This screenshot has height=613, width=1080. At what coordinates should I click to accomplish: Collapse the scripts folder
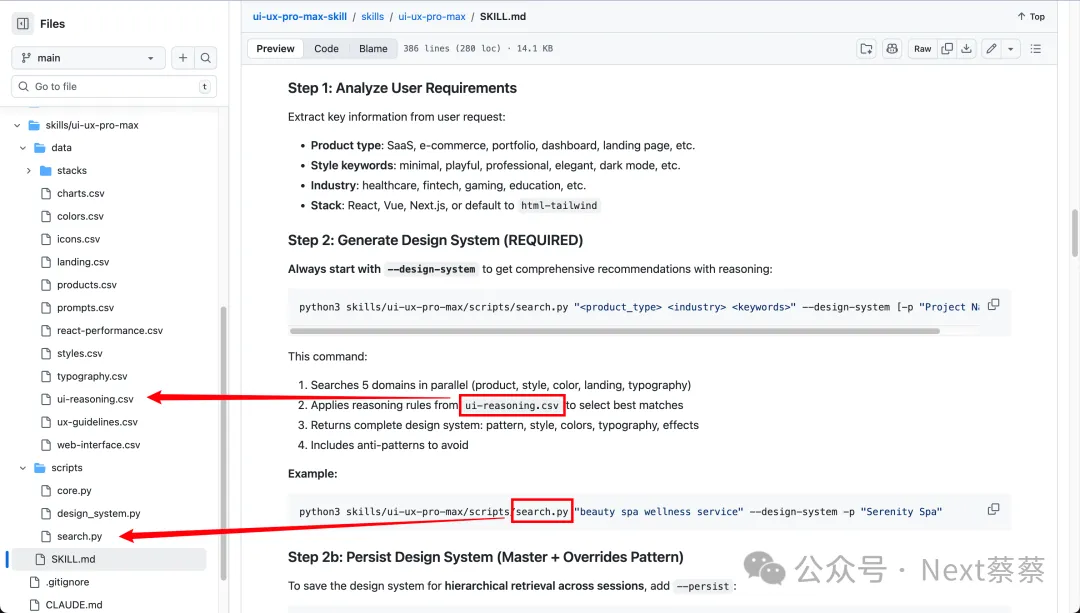point(24,468)
